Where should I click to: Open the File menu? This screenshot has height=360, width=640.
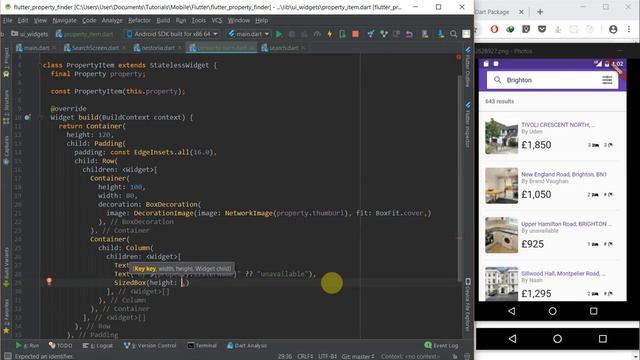(x=7, y=20)
